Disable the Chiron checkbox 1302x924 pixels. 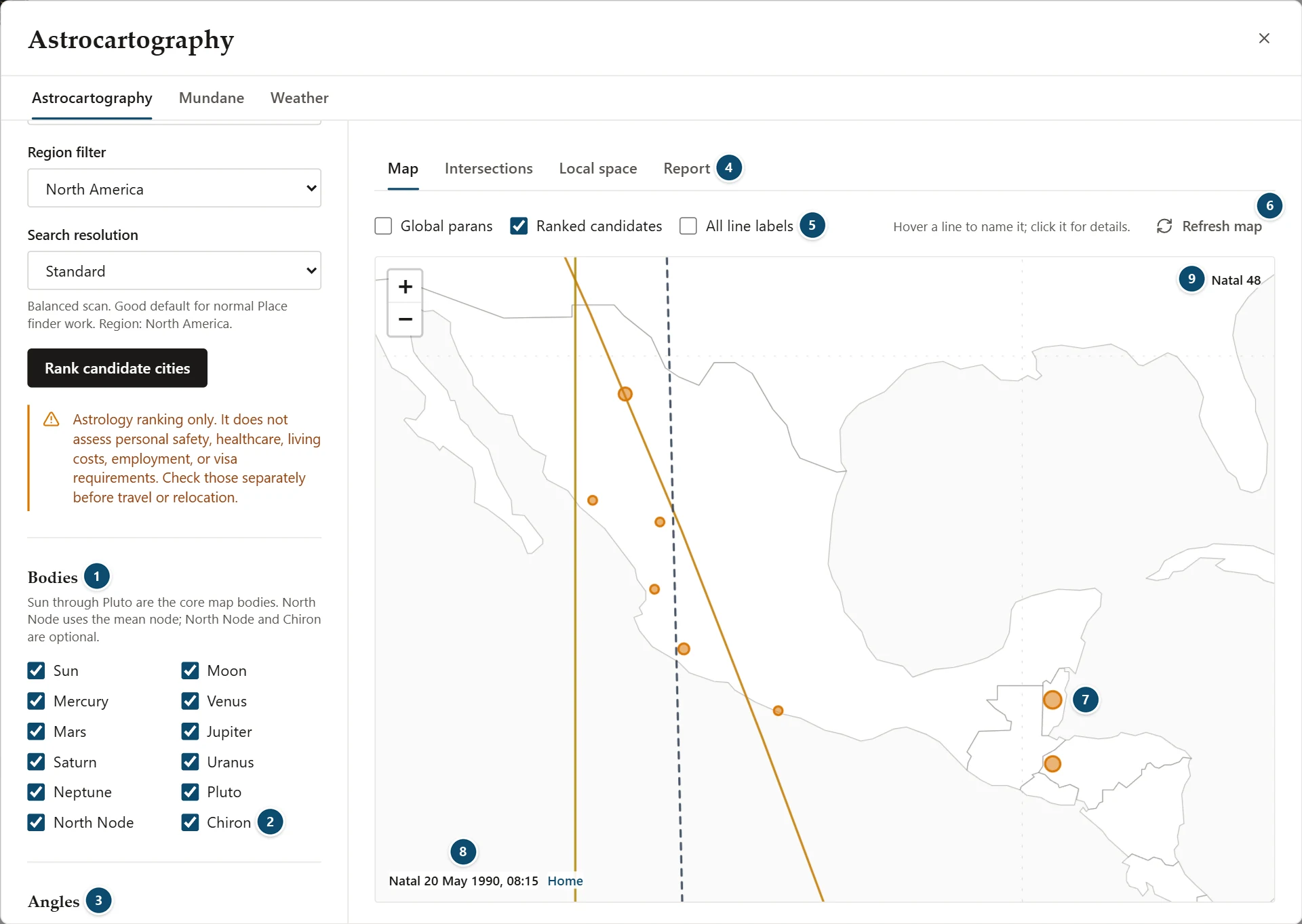(190, 822)
